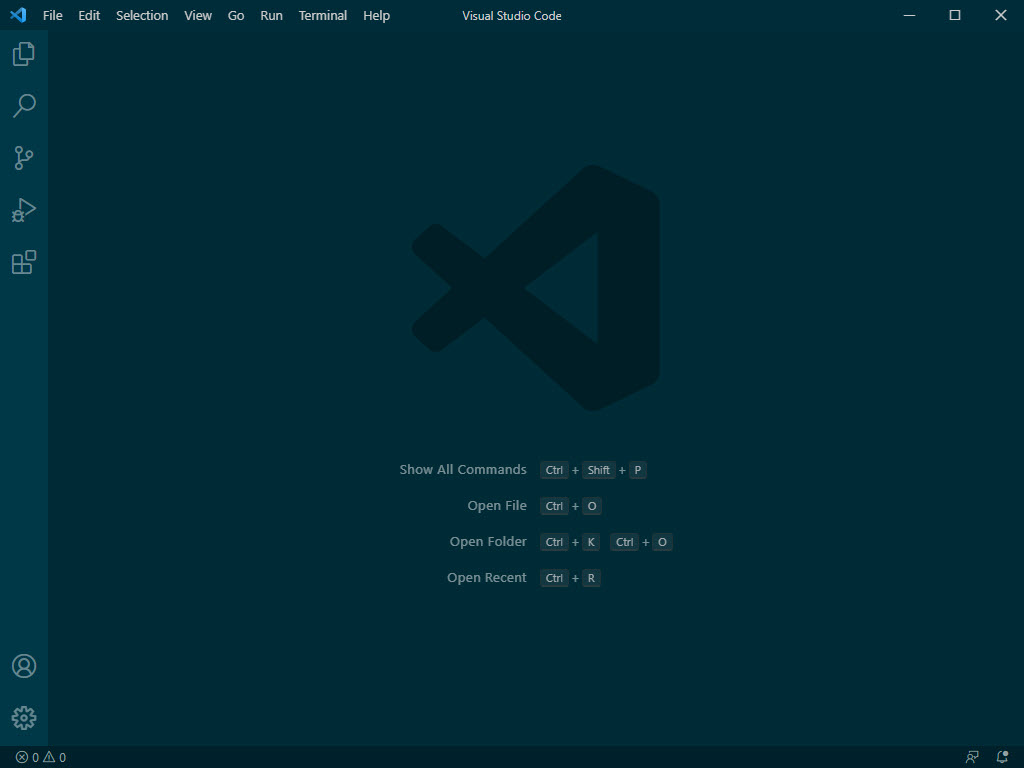1024x768 pixels.
Task: Click the errors and warnings status bar indicator
Action: [x=42, y=757]
